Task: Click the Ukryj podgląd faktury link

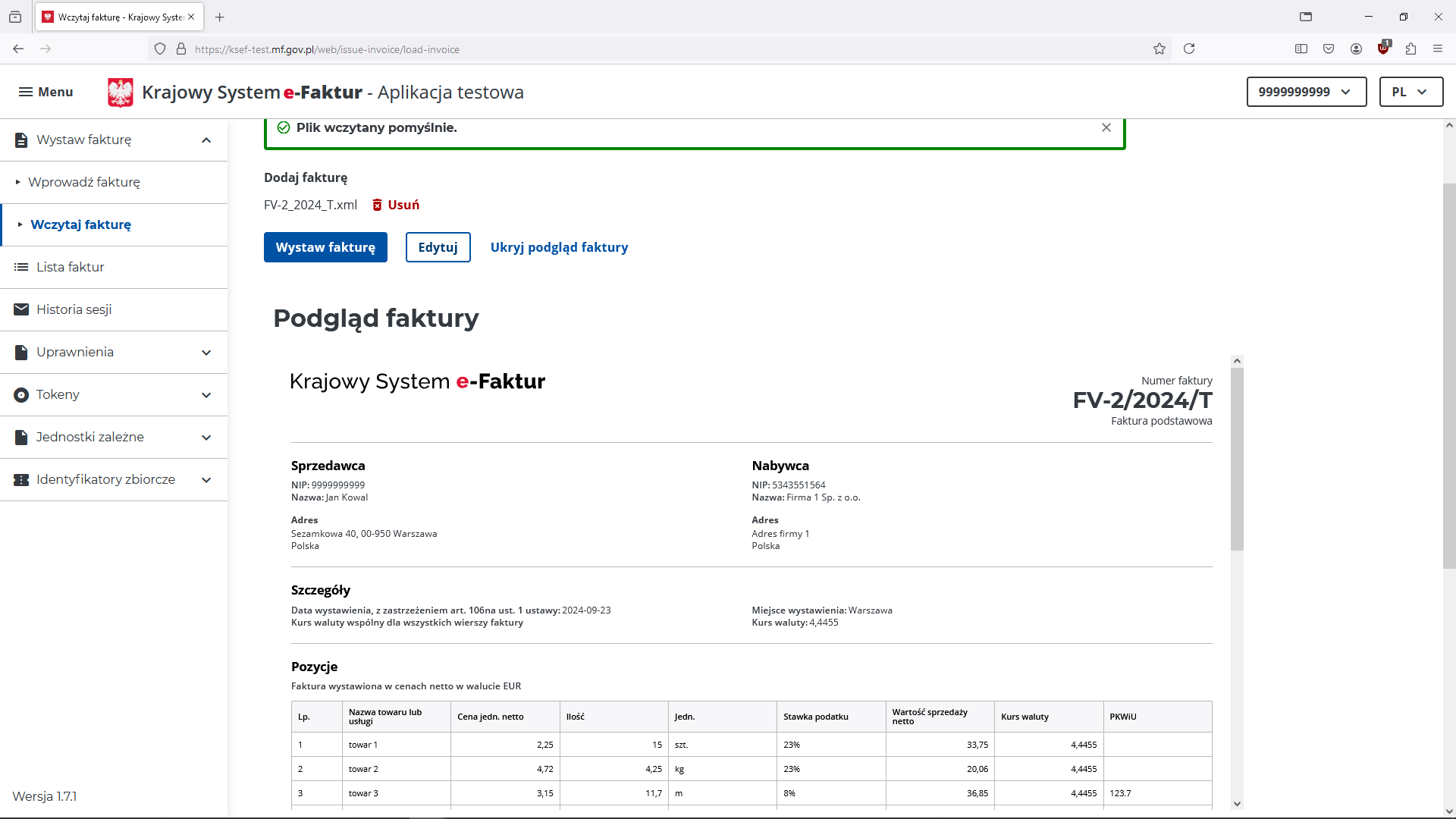Action: 559,247
